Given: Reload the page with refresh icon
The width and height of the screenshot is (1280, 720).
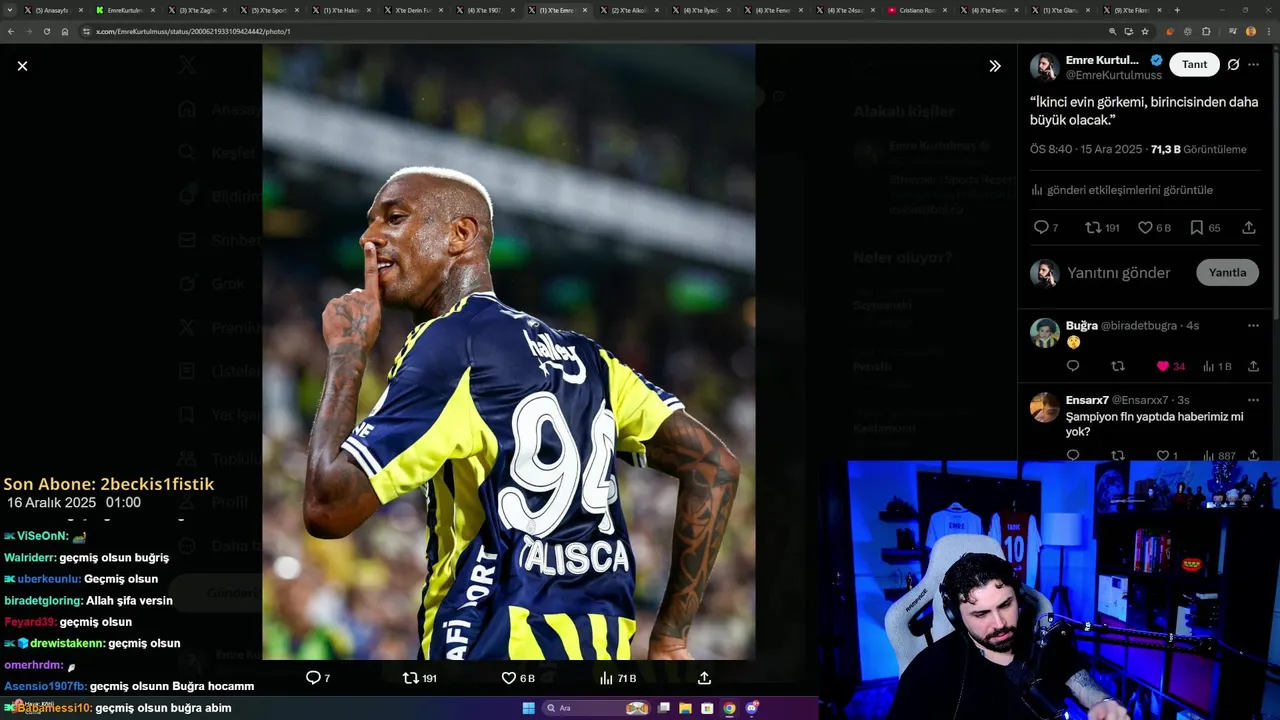Looking at the screenshot, I should pos(47,31).
